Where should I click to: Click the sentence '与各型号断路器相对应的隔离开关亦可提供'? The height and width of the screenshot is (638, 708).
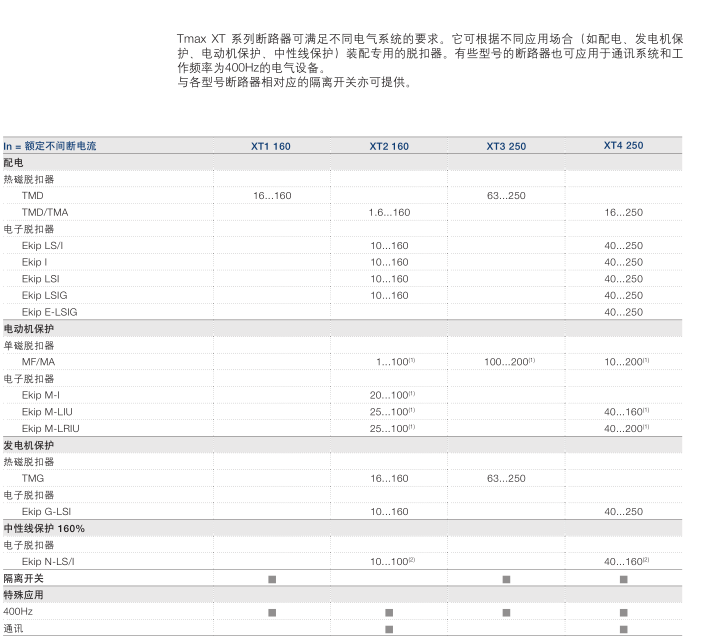(x=294, y=82)
